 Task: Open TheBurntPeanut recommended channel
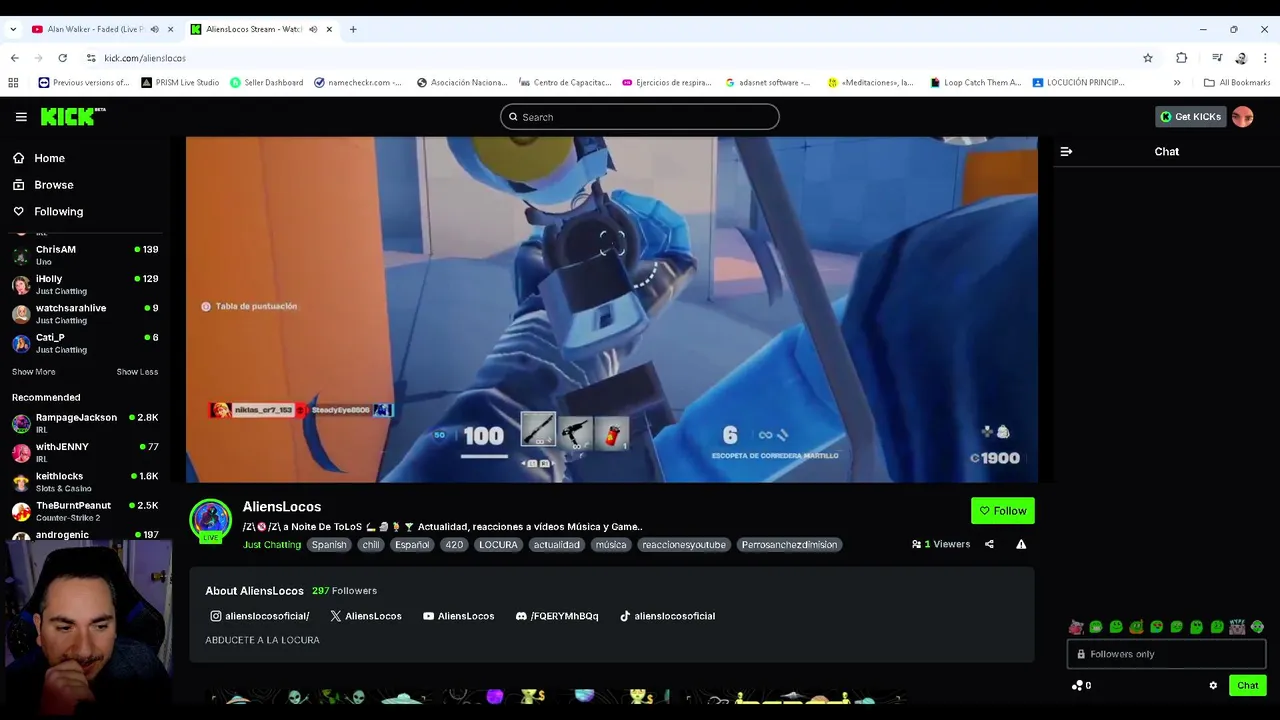click(x=86, y=511)
